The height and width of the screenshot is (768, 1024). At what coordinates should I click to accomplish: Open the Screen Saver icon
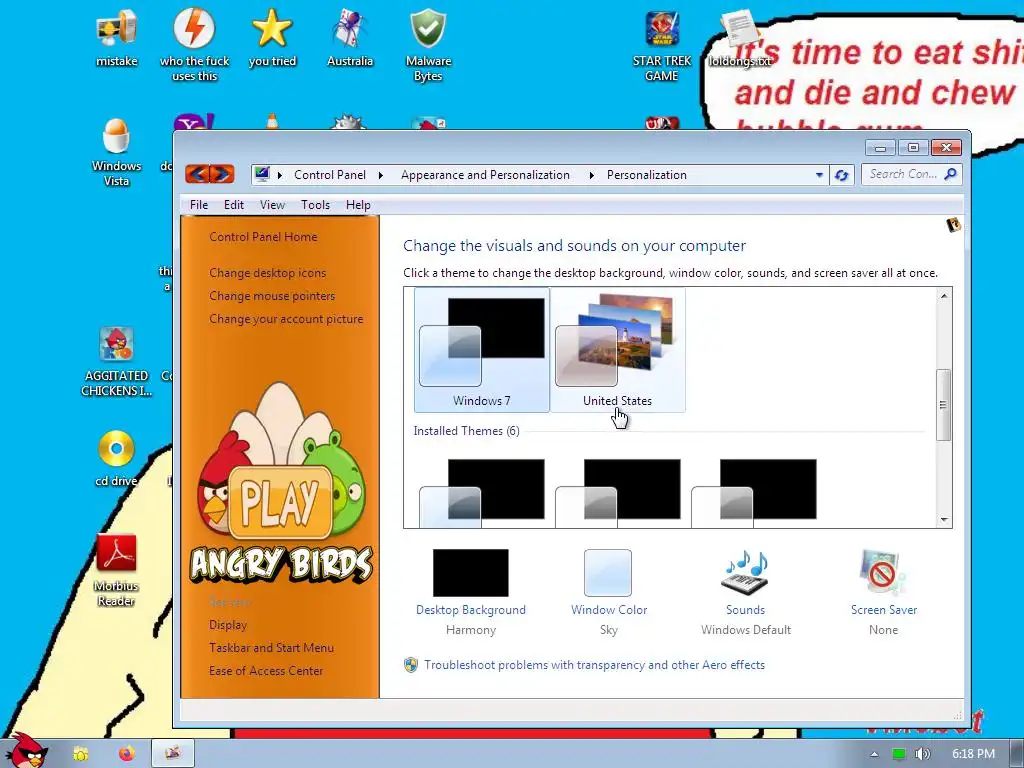(x=882, y=573)
